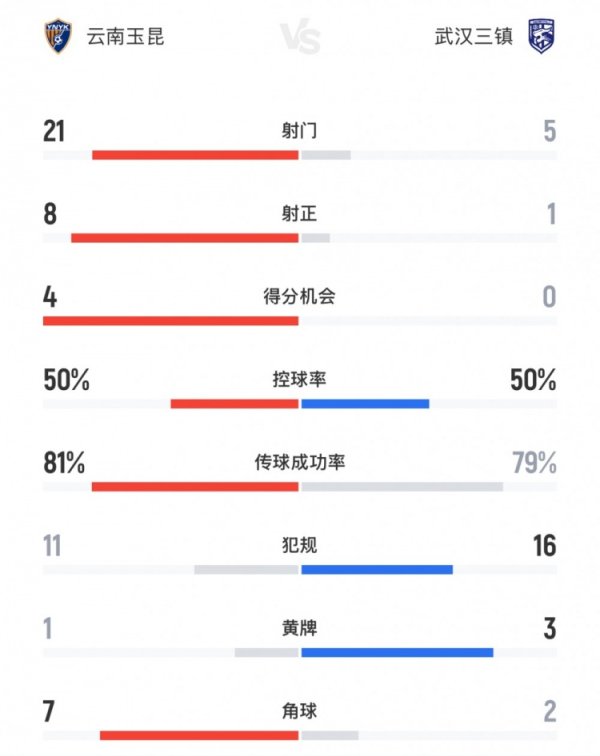Click the 犯规 stat label
The image size is (600, 756).
(x=300, y=546)
